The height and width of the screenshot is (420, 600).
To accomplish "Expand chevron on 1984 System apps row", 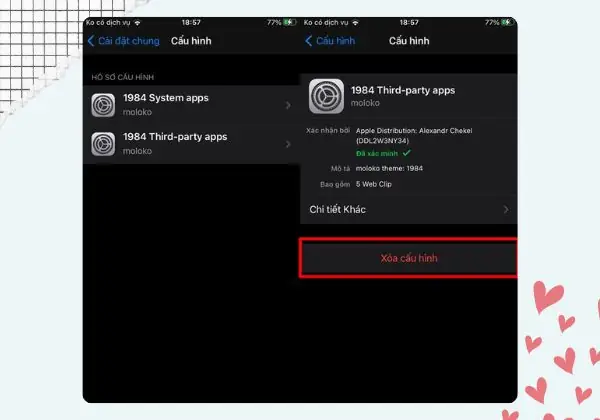I will click(x=288, y=105).
